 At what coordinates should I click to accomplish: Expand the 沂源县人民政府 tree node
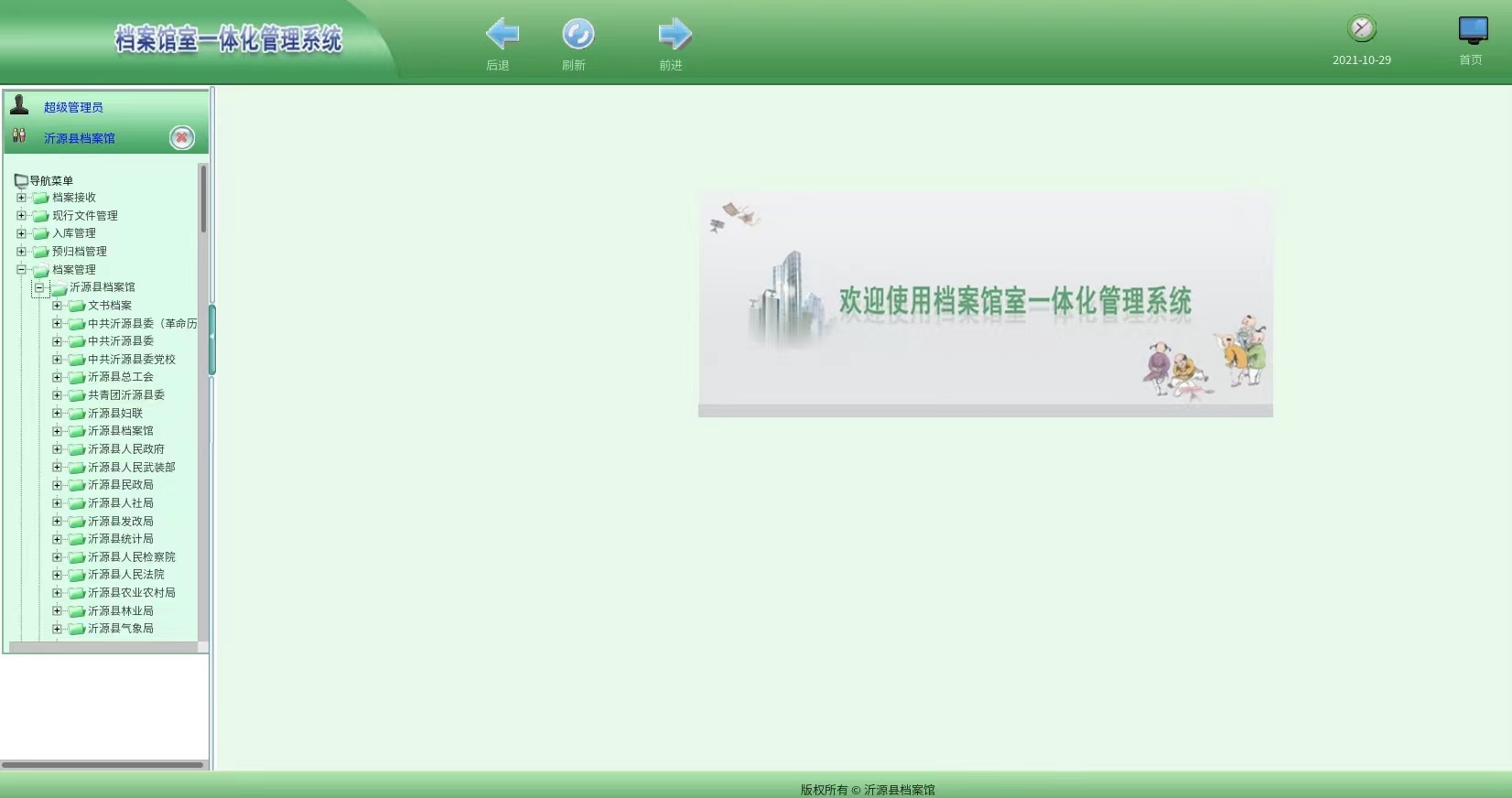57,449
